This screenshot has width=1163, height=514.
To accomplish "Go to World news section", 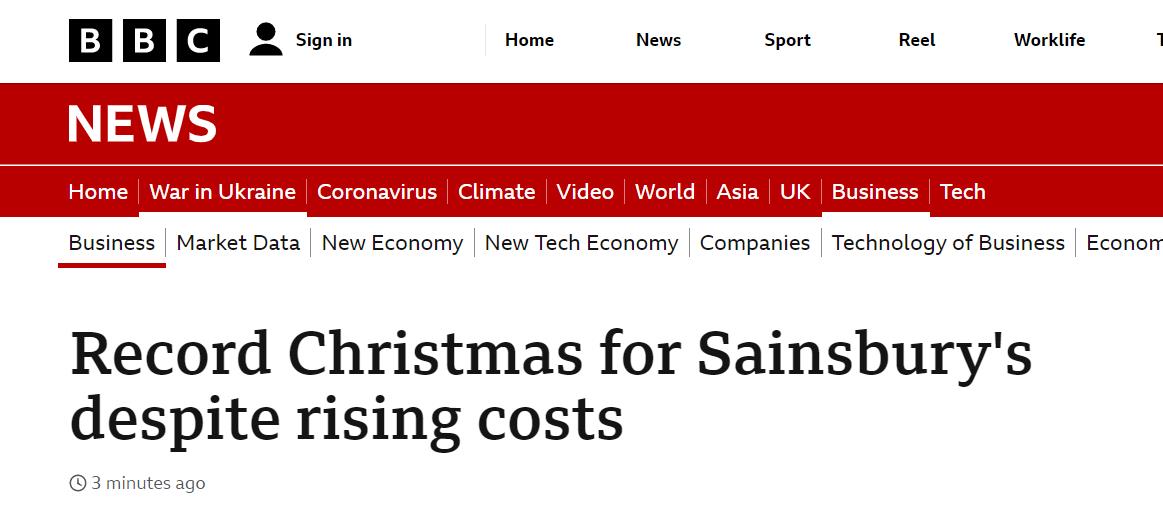I will (x=665, y=192).
